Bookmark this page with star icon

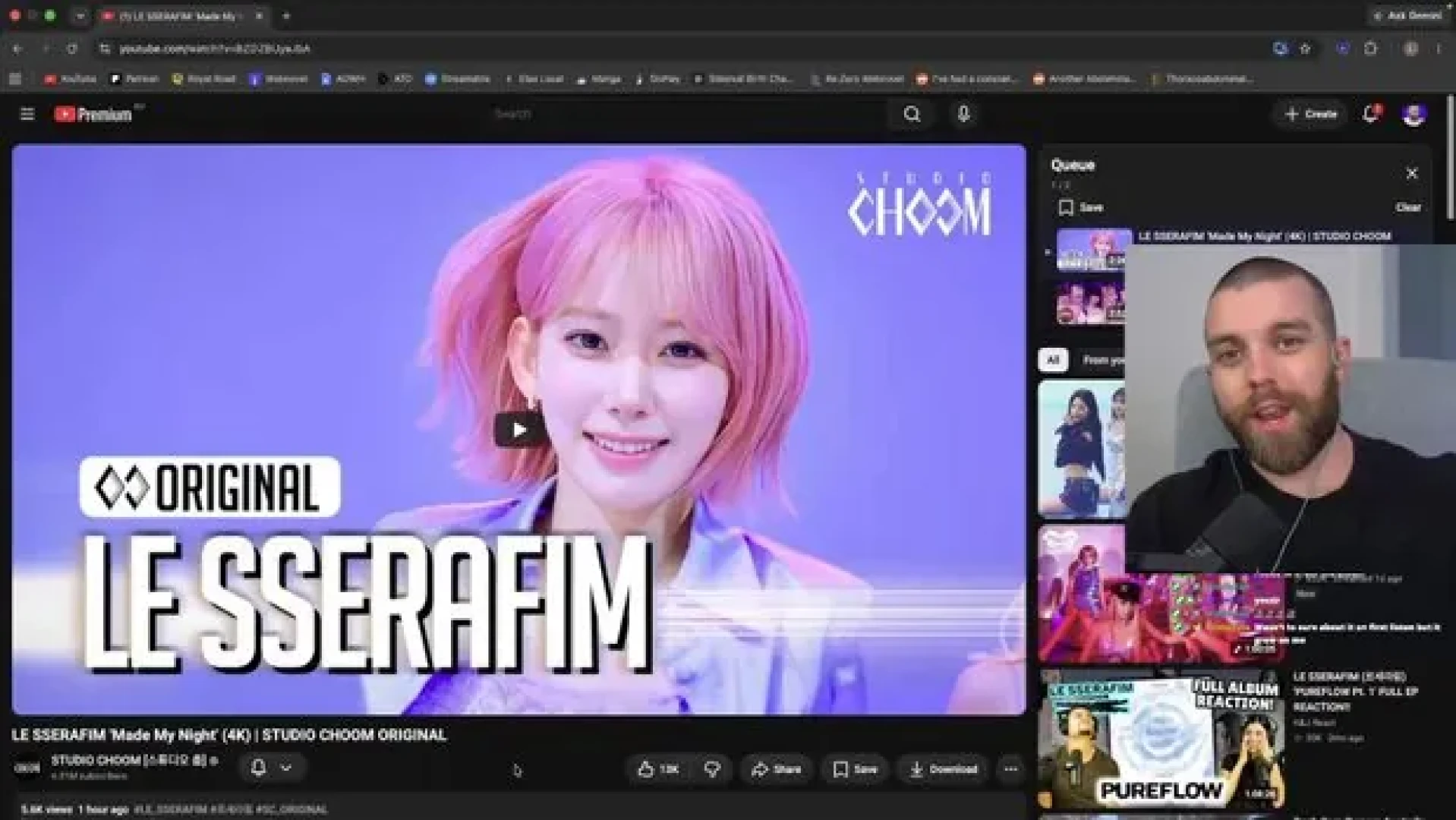point(1305,49)
